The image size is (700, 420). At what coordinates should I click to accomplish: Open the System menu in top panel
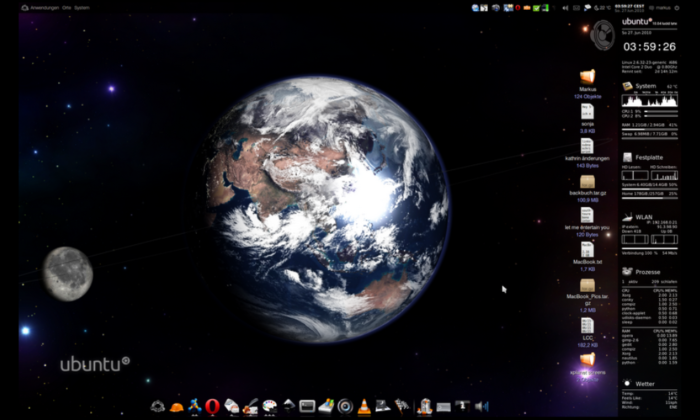click(82, 8)
